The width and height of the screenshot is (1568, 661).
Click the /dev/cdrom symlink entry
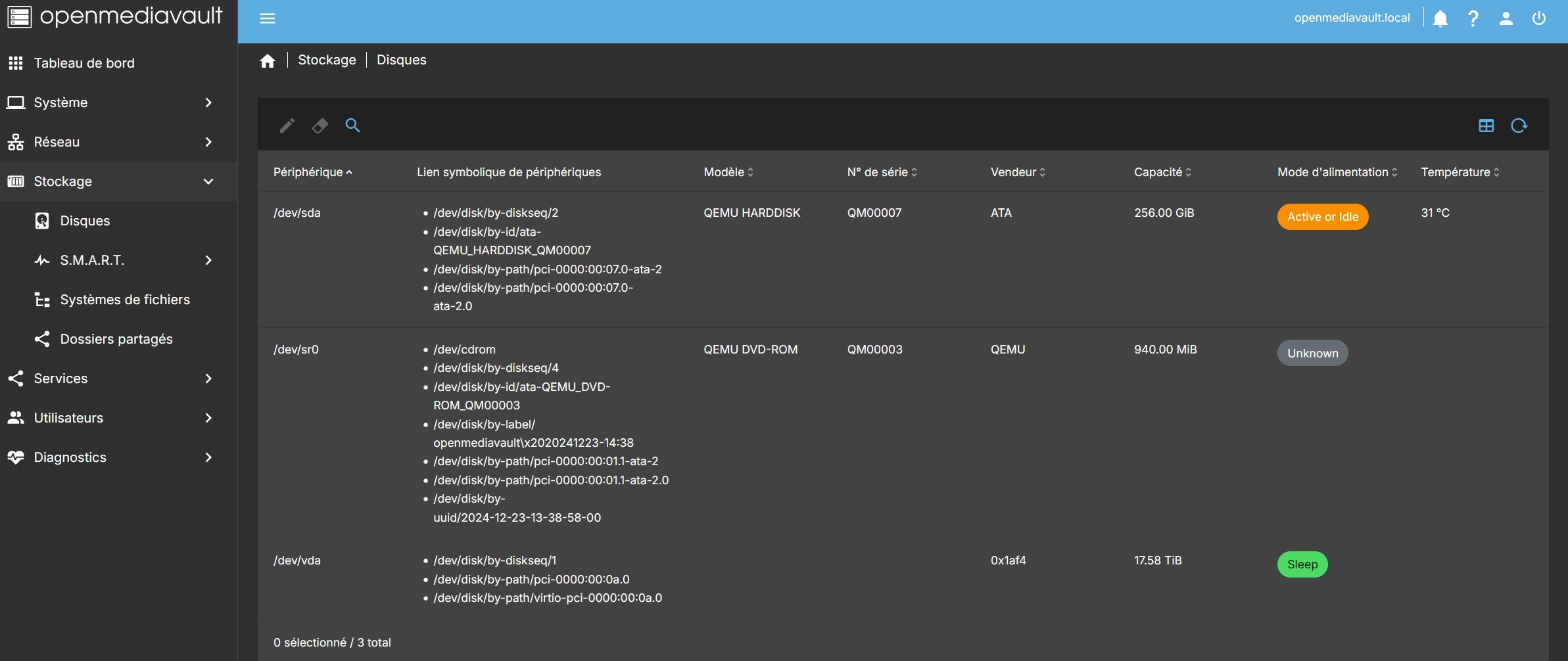tap(464, 350)
